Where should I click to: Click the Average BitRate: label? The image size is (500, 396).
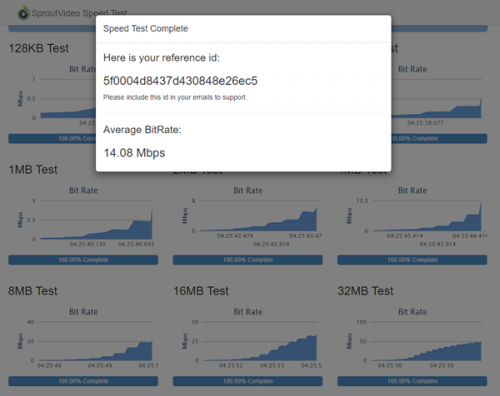click(142, 130)
